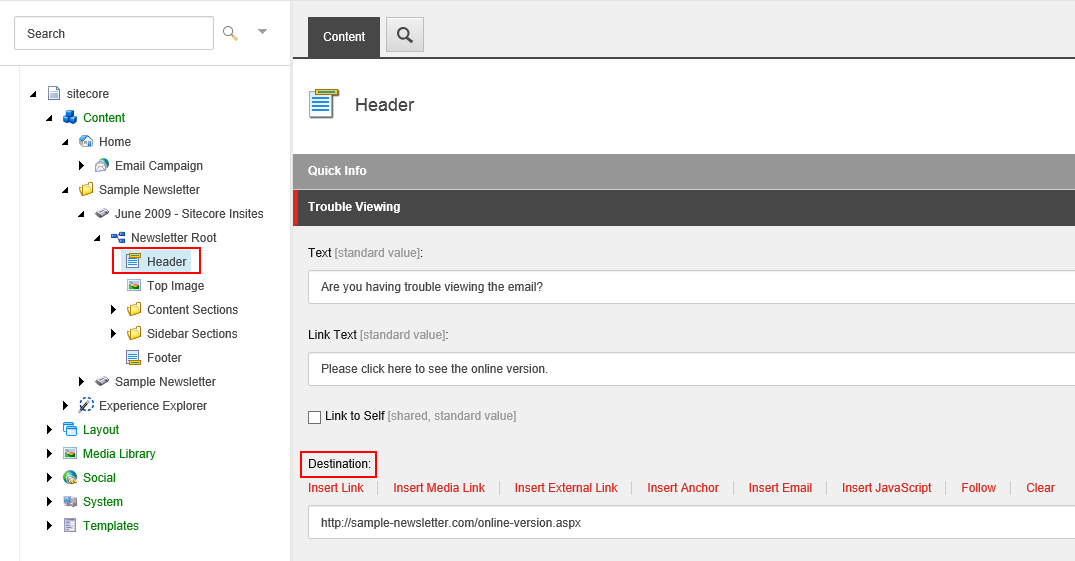Click the Templates icon in tree
The width and height of the screenshot is (1075, 561).
[70, 526]
